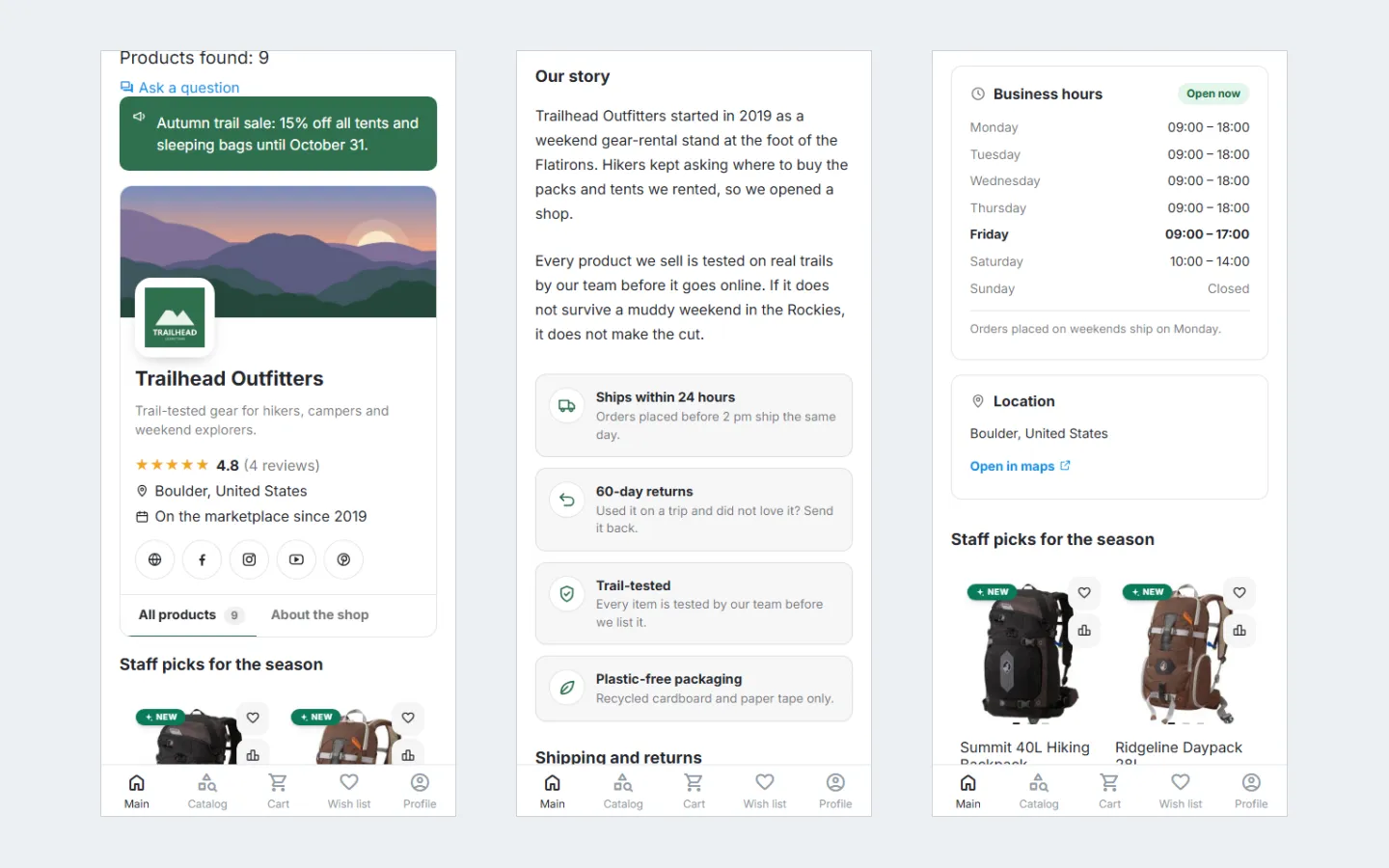1389x868 pixels.
Task: Toggle wishlist heart on brown backpack, left screen
Action: 408,718
